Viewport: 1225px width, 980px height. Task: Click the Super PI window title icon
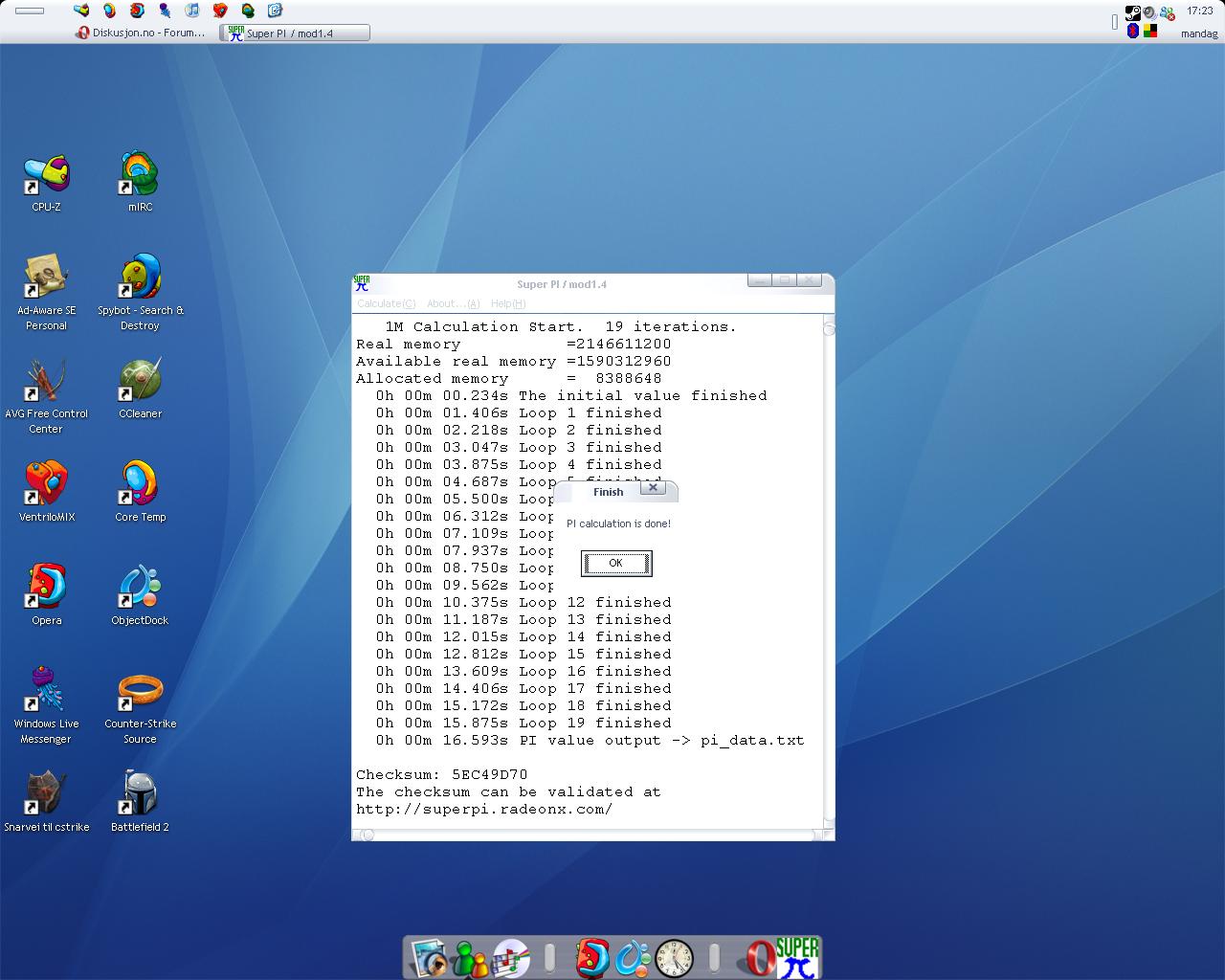(x=362, y=283)
